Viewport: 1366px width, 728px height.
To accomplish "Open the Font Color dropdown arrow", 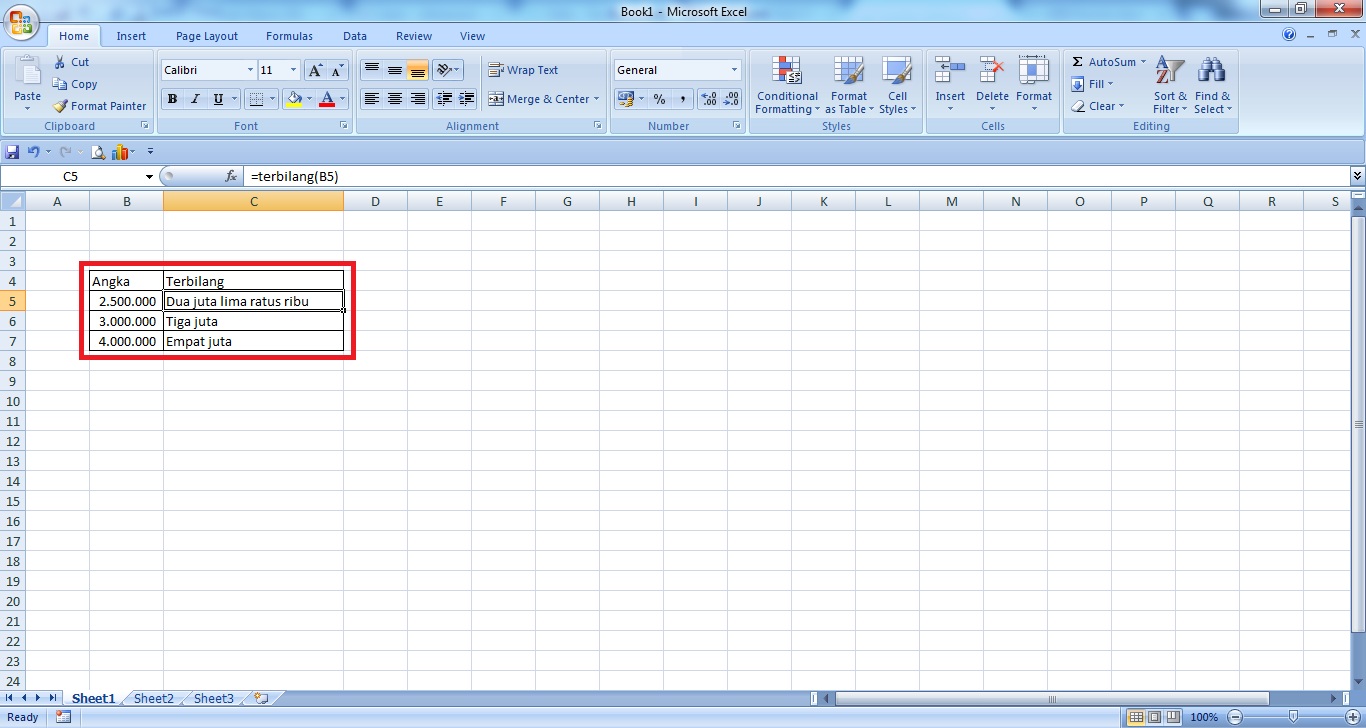I will (x=342, y=99).
